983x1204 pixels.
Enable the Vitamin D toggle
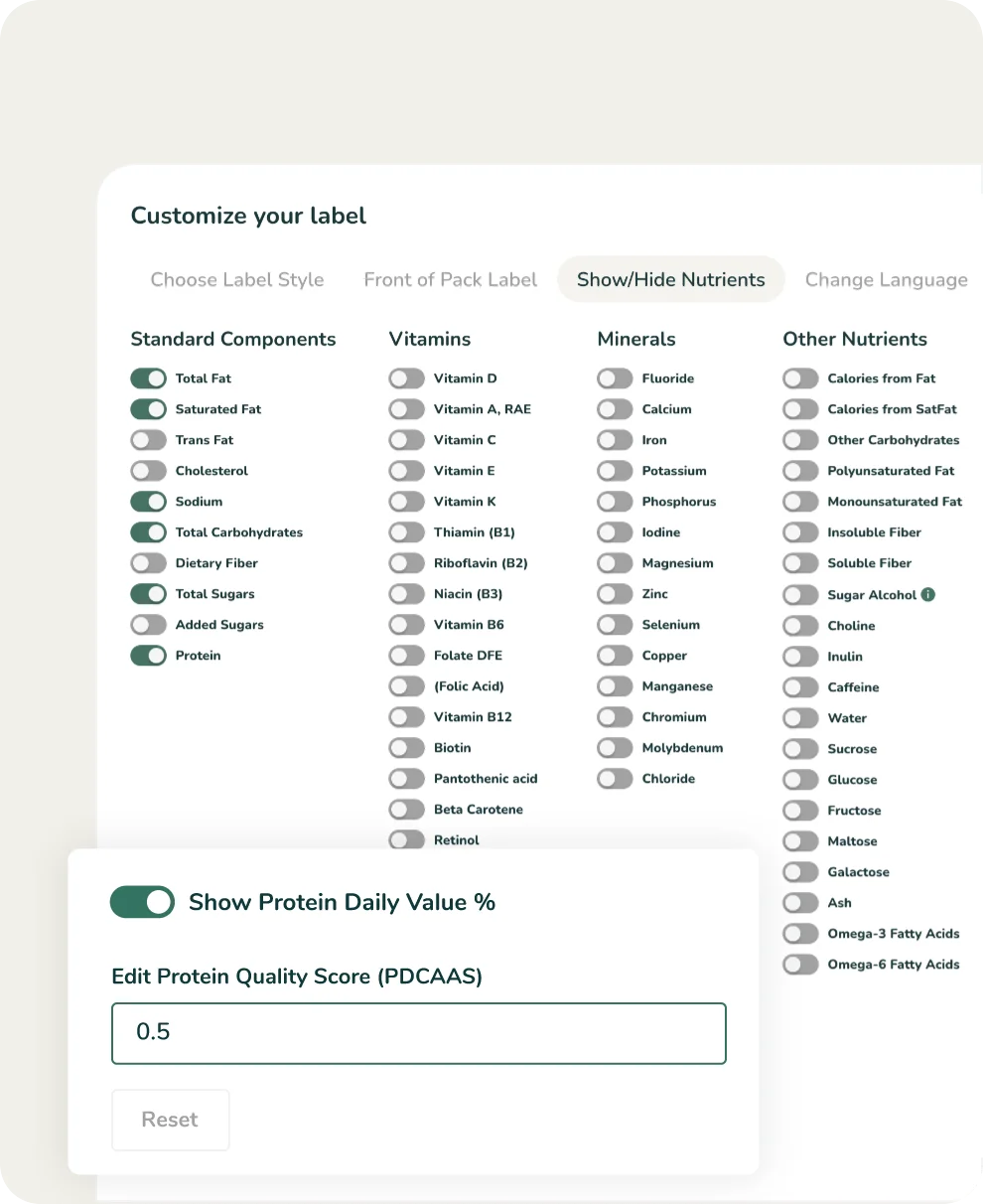[x=406, y=378]
